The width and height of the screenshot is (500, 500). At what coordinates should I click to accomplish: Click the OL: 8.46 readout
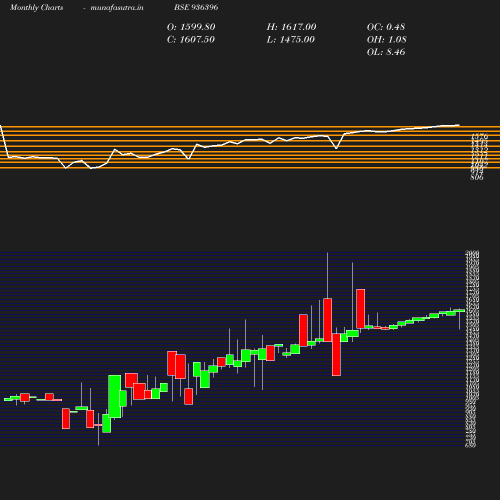pos(386,52)
